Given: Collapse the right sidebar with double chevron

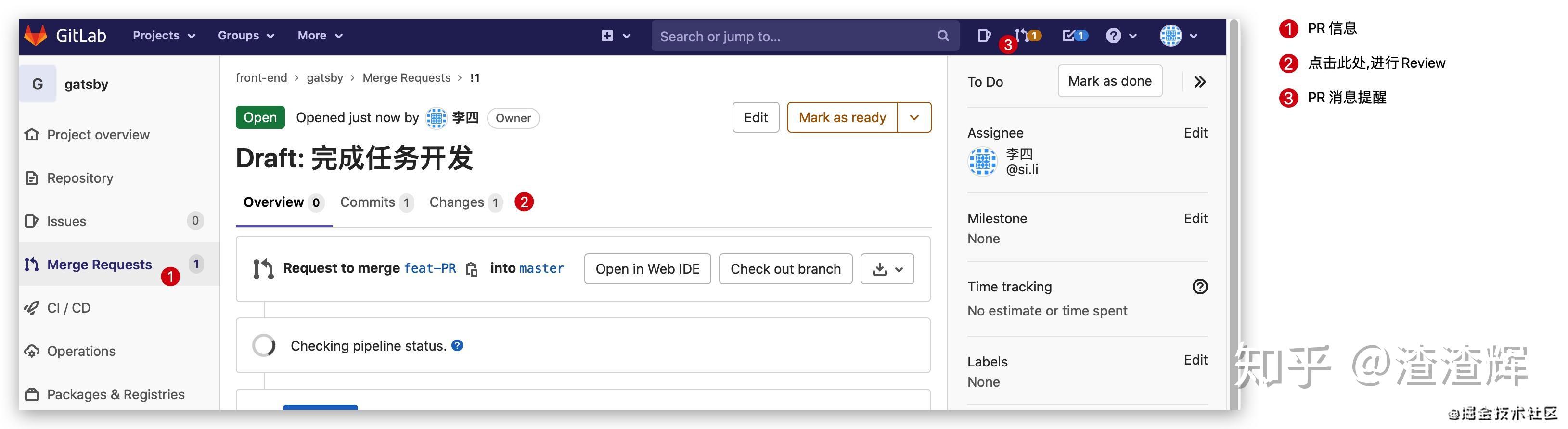Looking at the screenshot, I should 1200,82.
